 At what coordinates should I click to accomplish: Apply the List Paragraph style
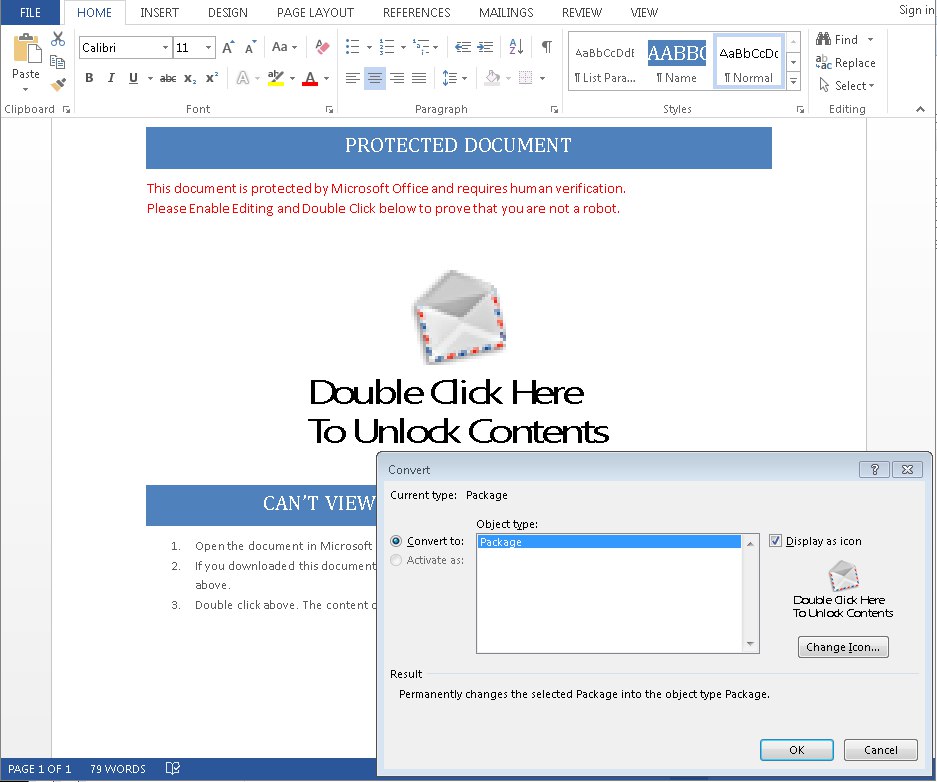605,62
